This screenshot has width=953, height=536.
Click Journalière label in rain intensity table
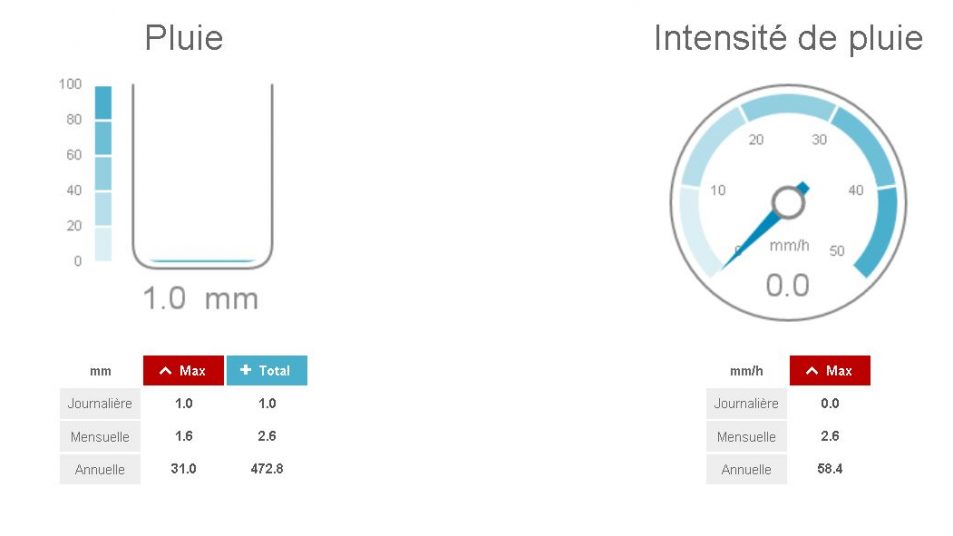(746, 404)
